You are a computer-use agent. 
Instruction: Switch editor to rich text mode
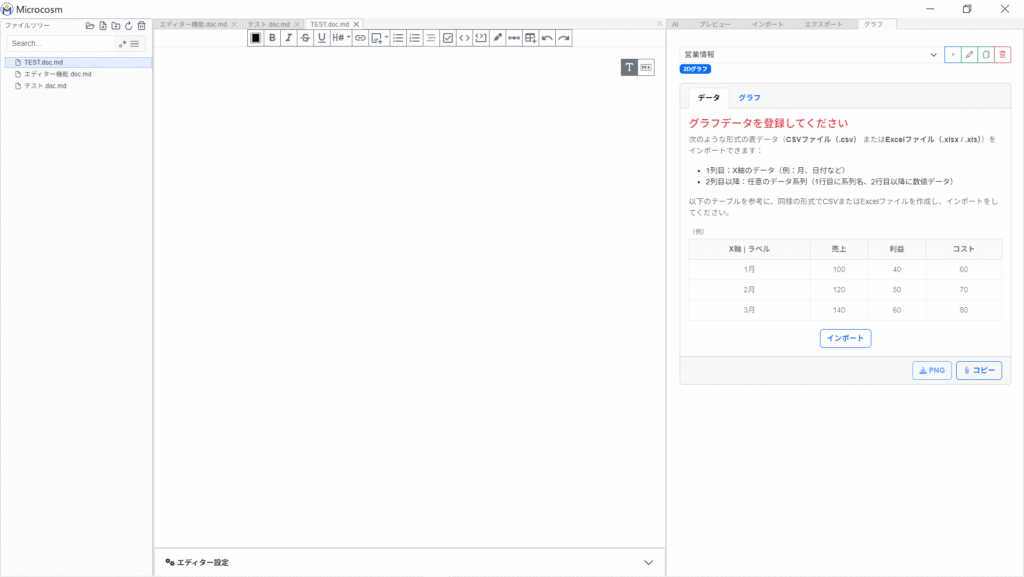[629, 67]
